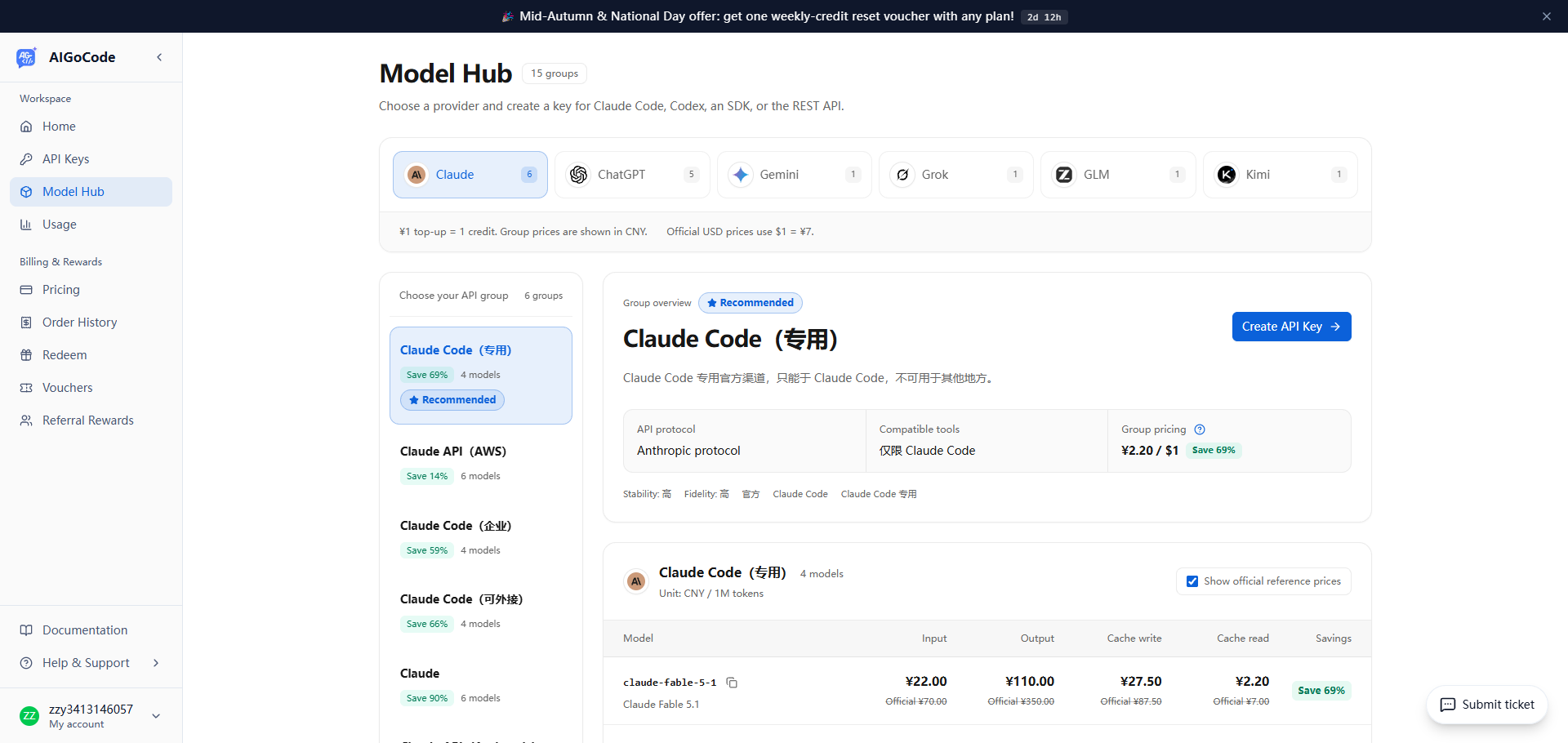Screen dimensions: 1568x743
Task: Click the Anthropic logo beside models table title
Action: 636,581
